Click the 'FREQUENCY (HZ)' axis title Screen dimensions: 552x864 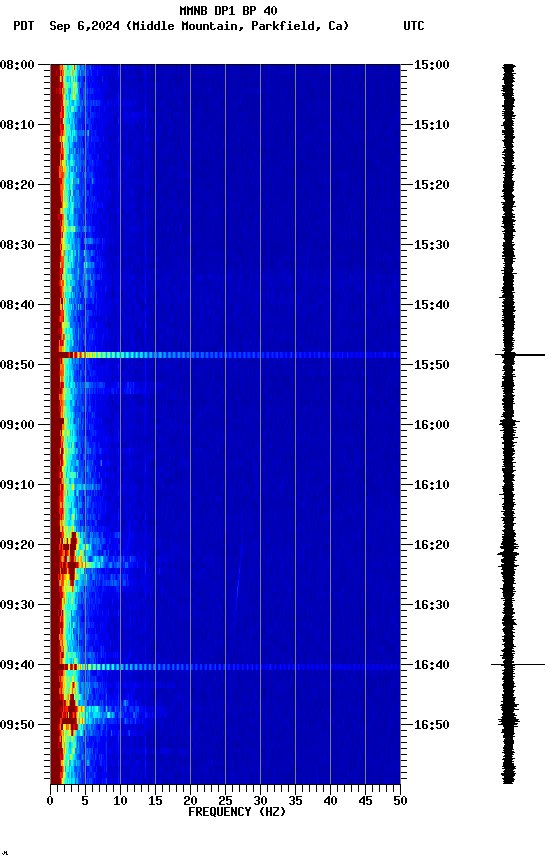[237, 812]
